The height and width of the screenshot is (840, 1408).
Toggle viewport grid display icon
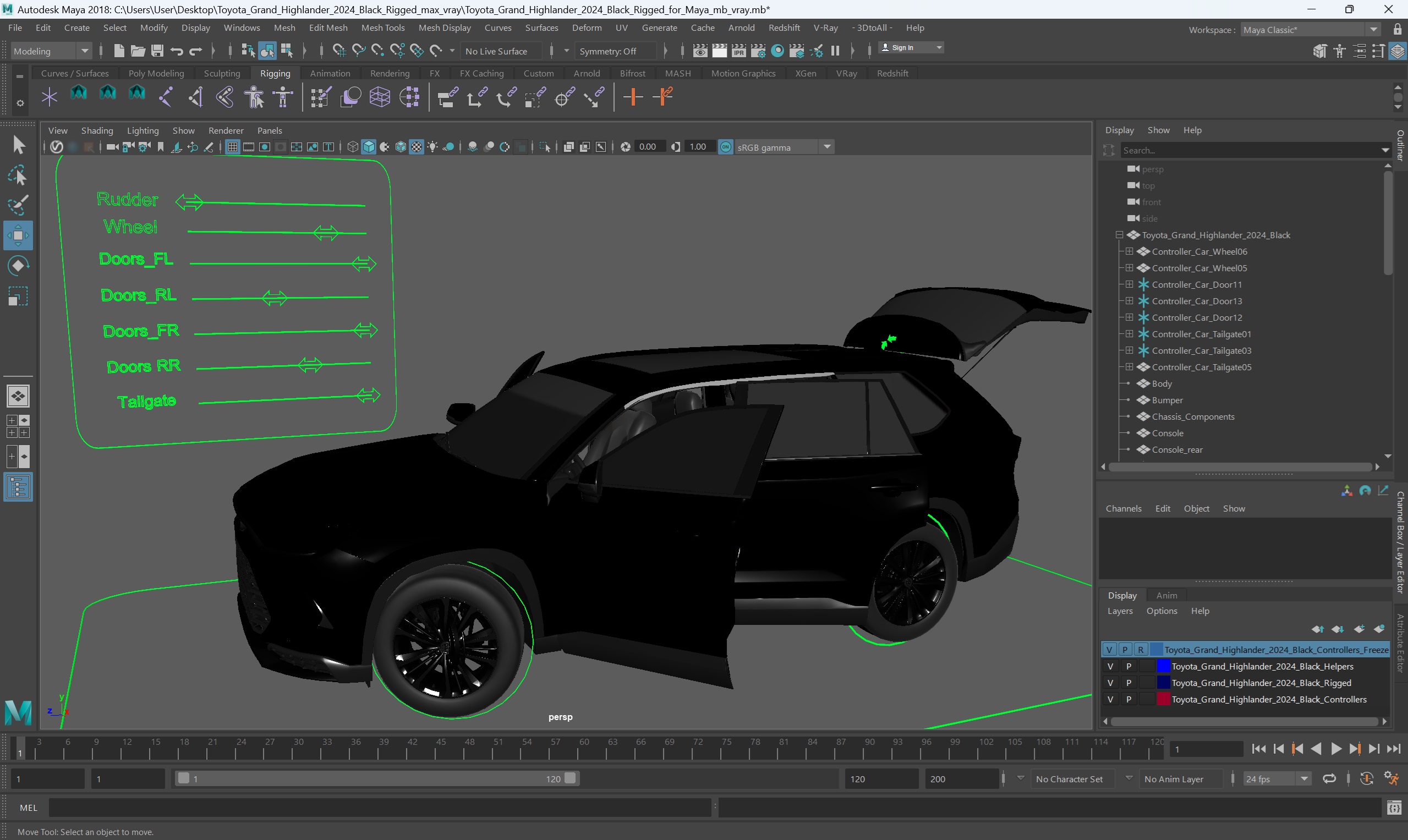tap(232, 147)
